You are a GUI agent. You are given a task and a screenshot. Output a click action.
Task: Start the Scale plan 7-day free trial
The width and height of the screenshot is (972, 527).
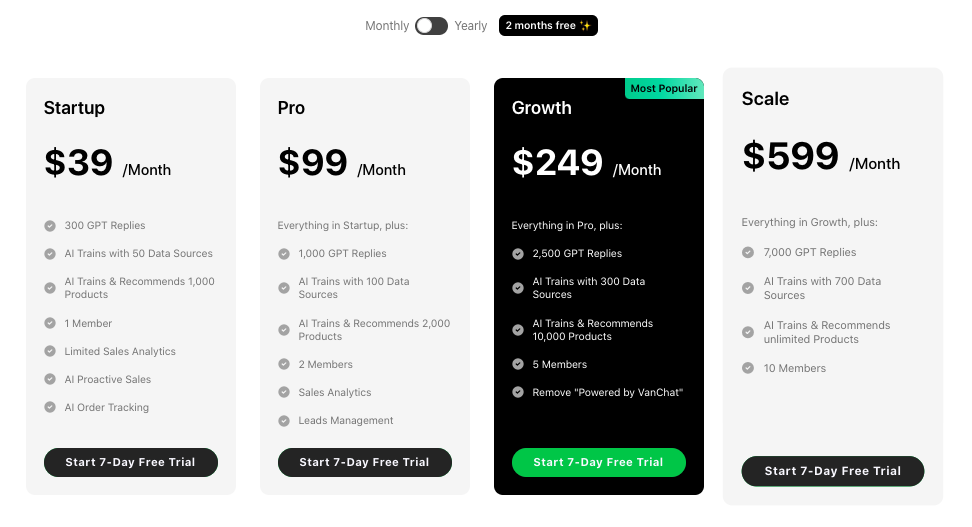click(x=833, y=471)
